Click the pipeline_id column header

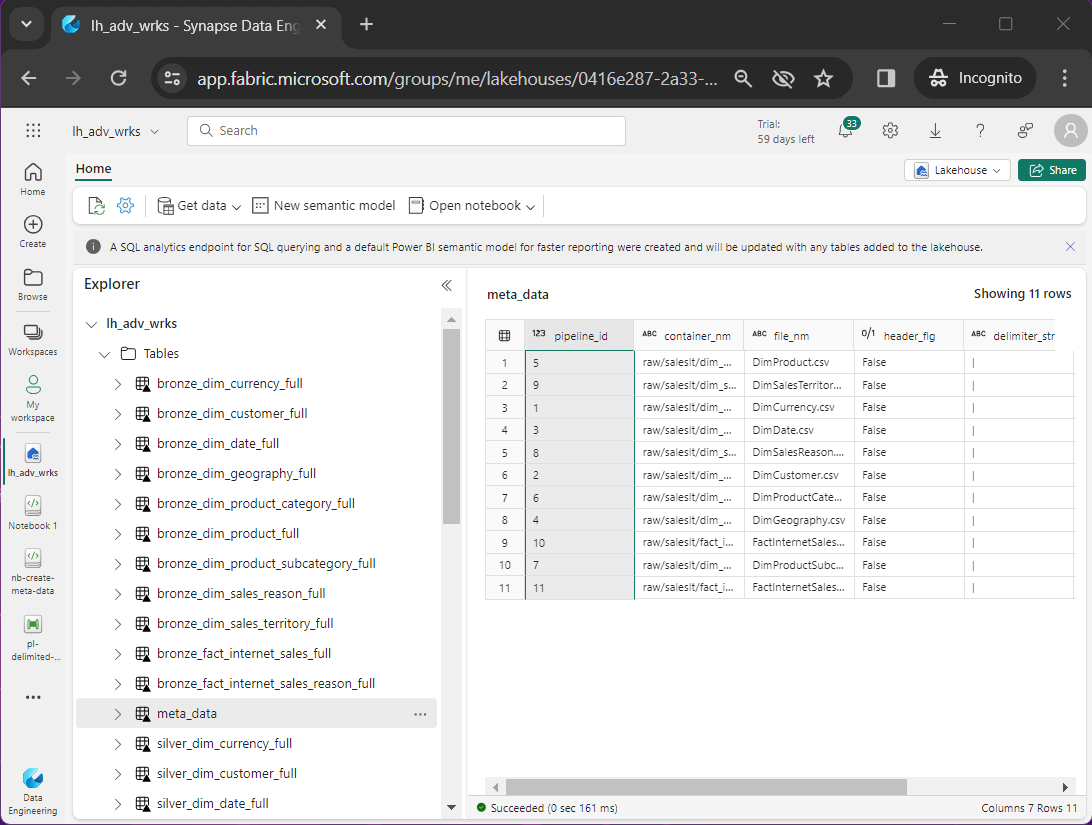pyautogui.click(x=579, y=336)
